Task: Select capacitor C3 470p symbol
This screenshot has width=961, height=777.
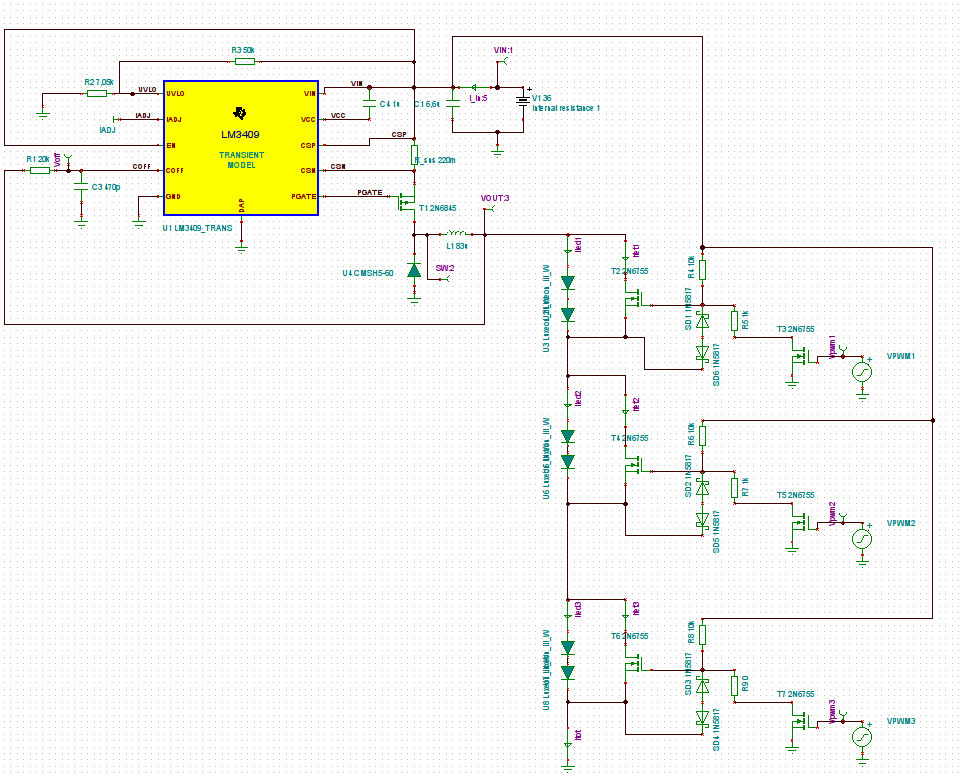Action: 81,187
